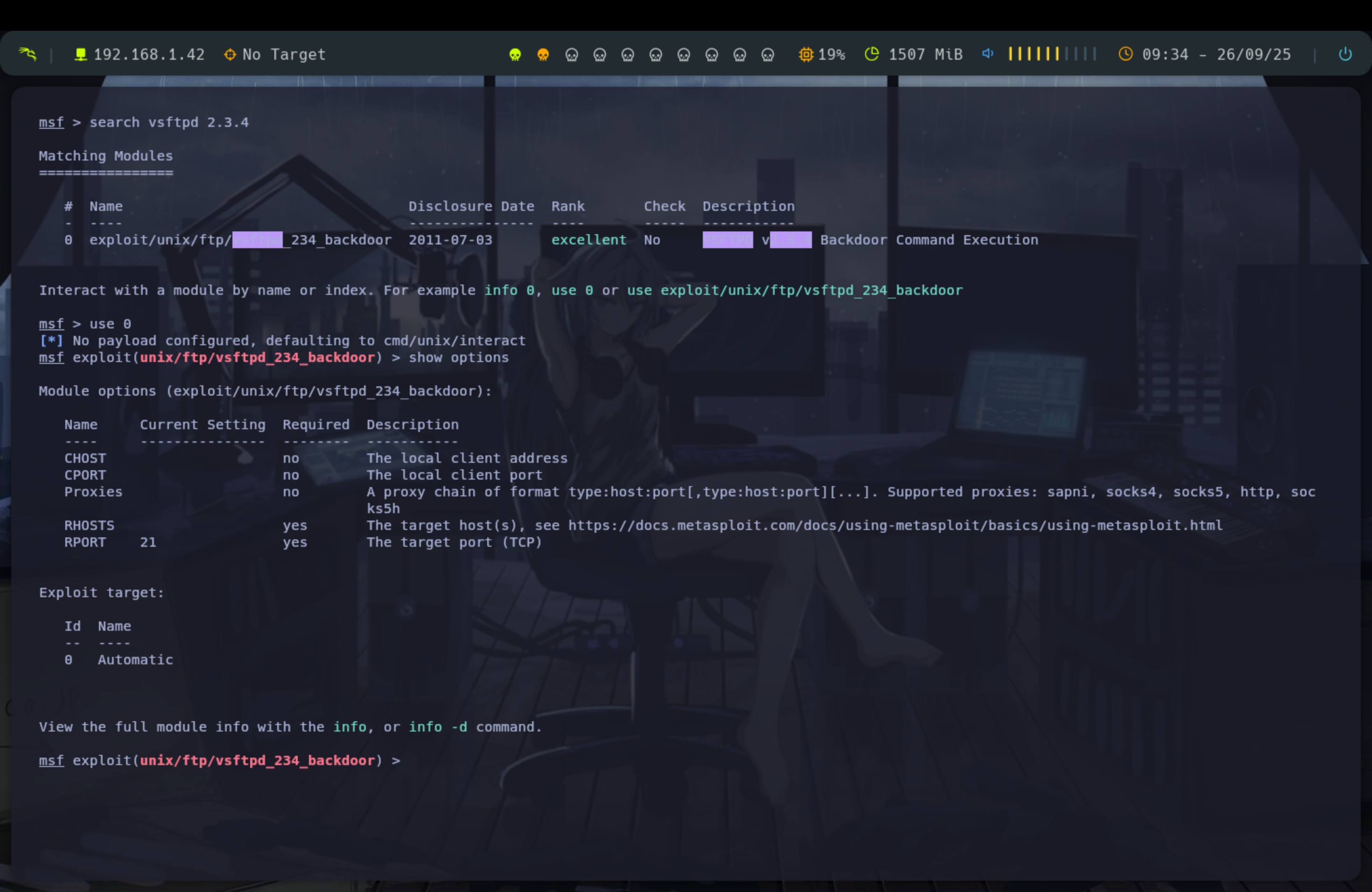Click the Metasploit docs URL in RHOSTS row
The image size is (1372, 892).
click(x=895, y=525)
